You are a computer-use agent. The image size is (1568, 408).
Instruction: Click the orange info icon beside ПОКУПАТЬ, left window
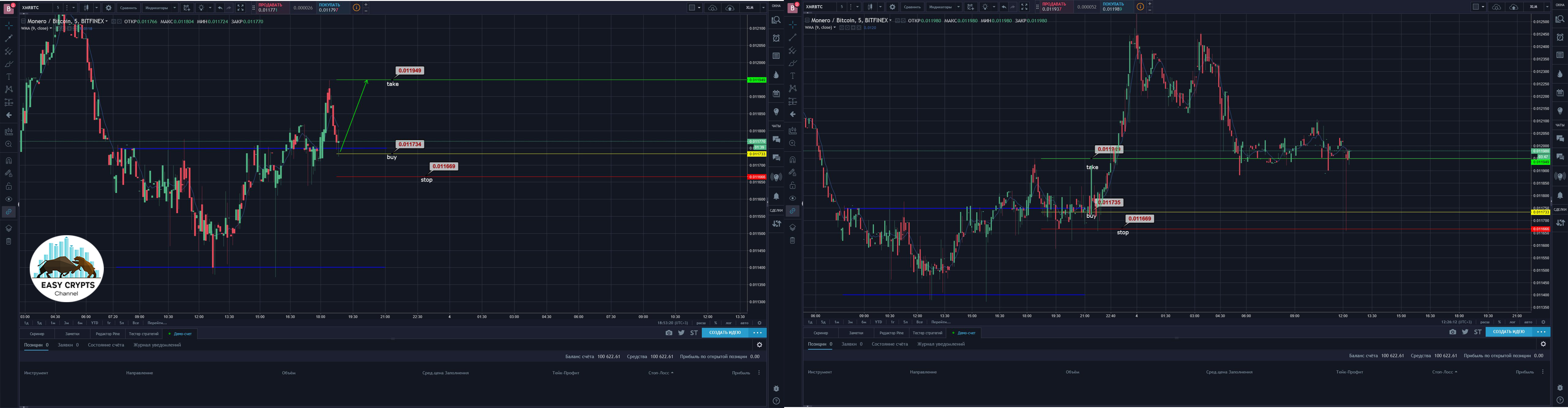pos(357,8)
